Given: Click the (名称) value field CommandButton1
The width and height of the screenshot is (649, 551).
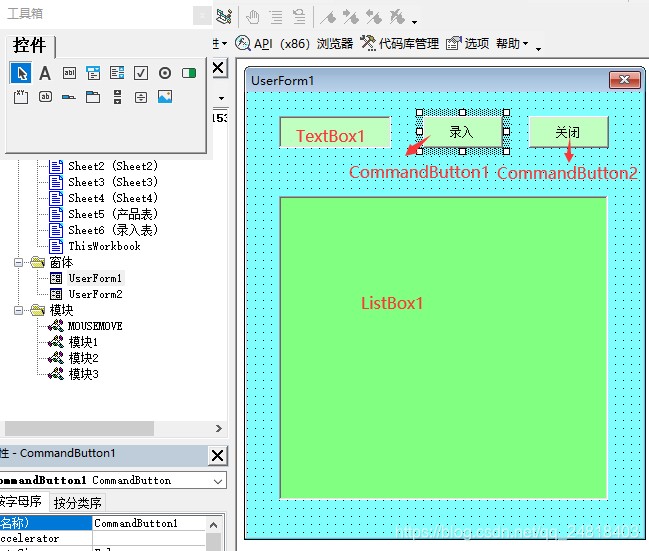Looking at the screenshot, I should click(x=149, y=523).
